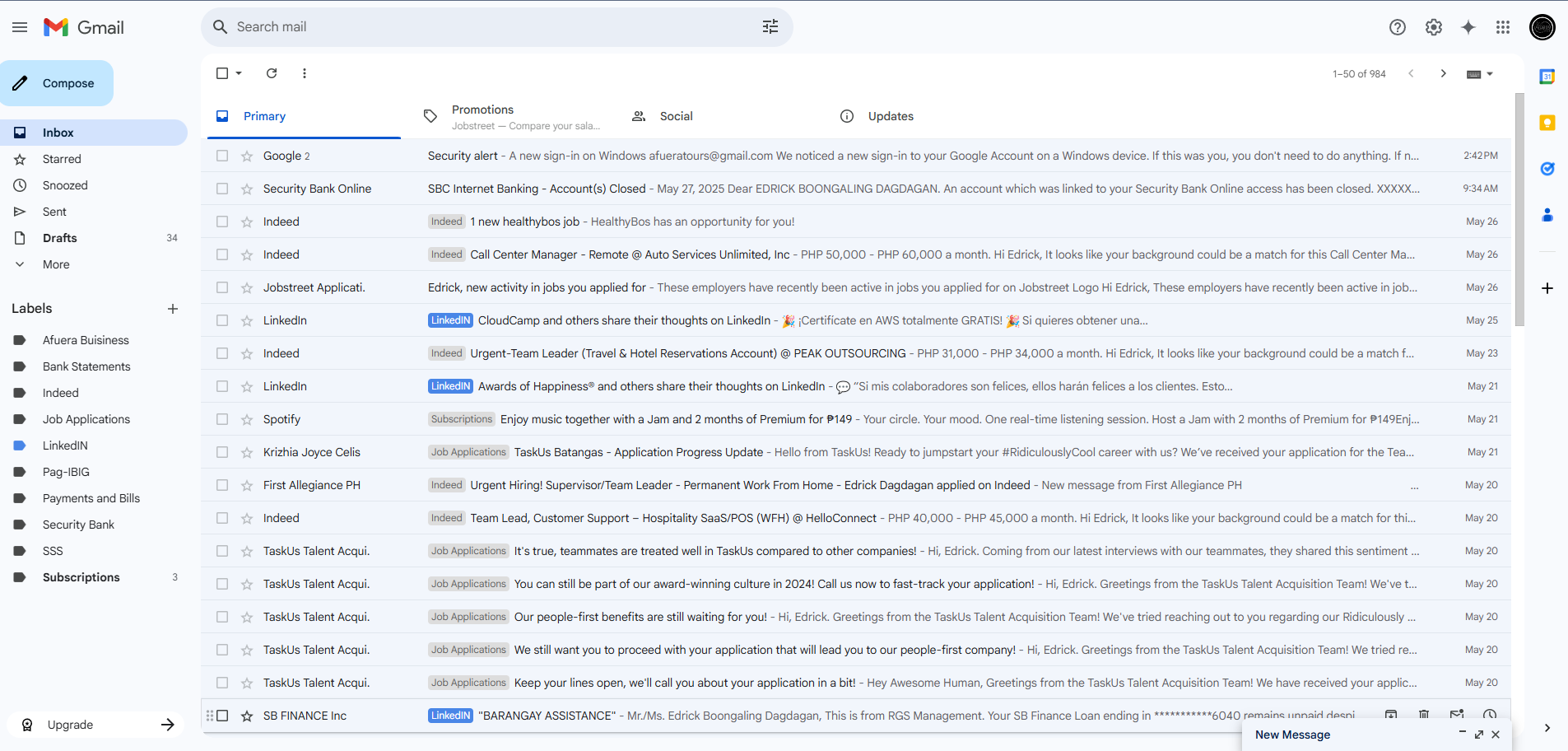Select the Google Security alert email checkbox

[x=222, y=156]
